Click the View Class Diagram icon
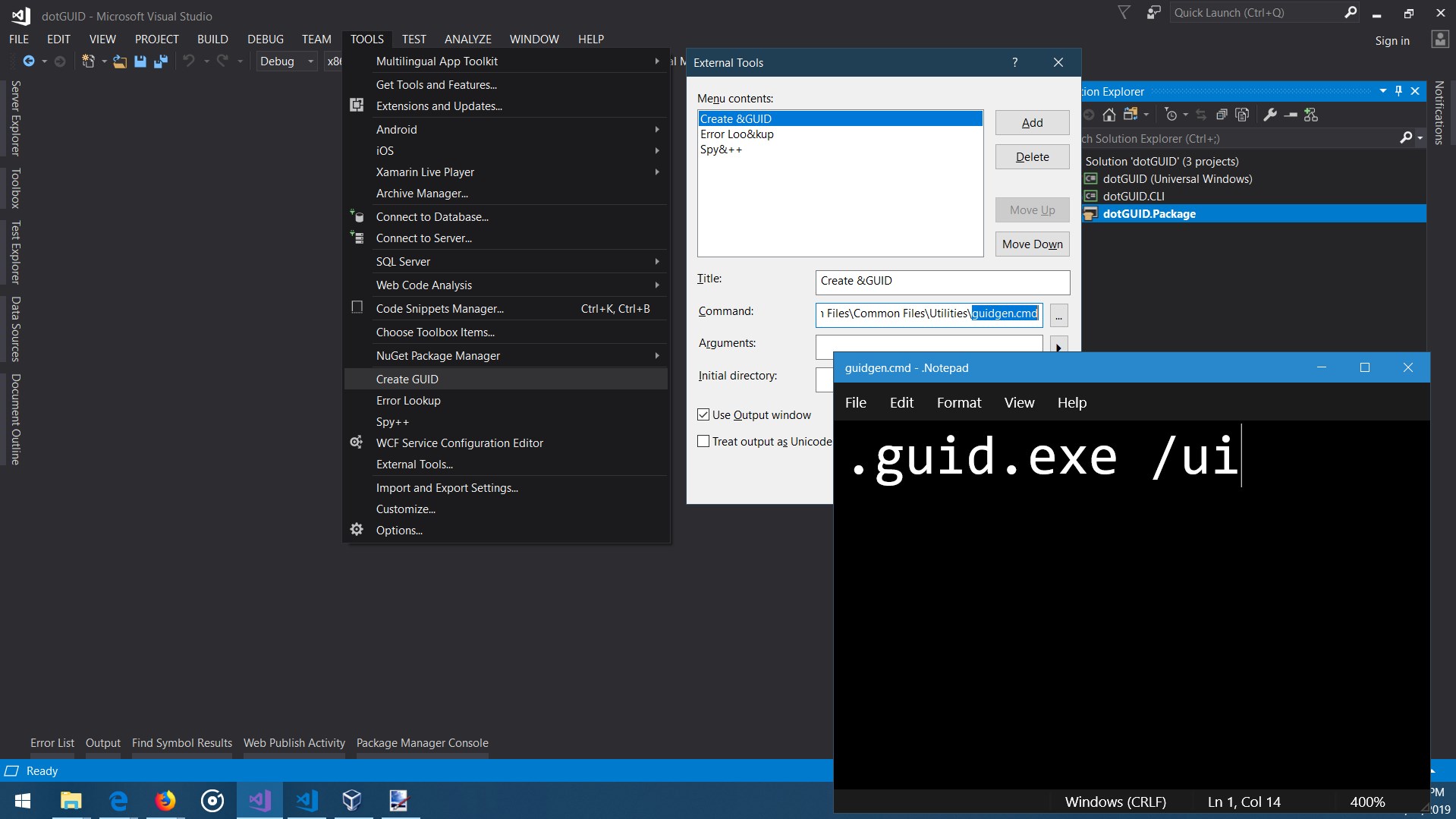Image resolution: width=1456 pixels, height=819 pixels. pos(1311,115)
